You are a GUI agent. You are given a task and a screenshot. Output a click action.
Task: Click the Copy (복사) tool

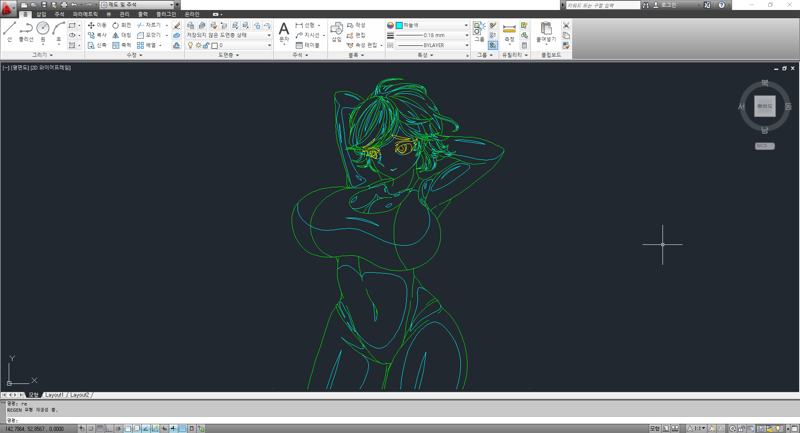[x=97, y=35]
